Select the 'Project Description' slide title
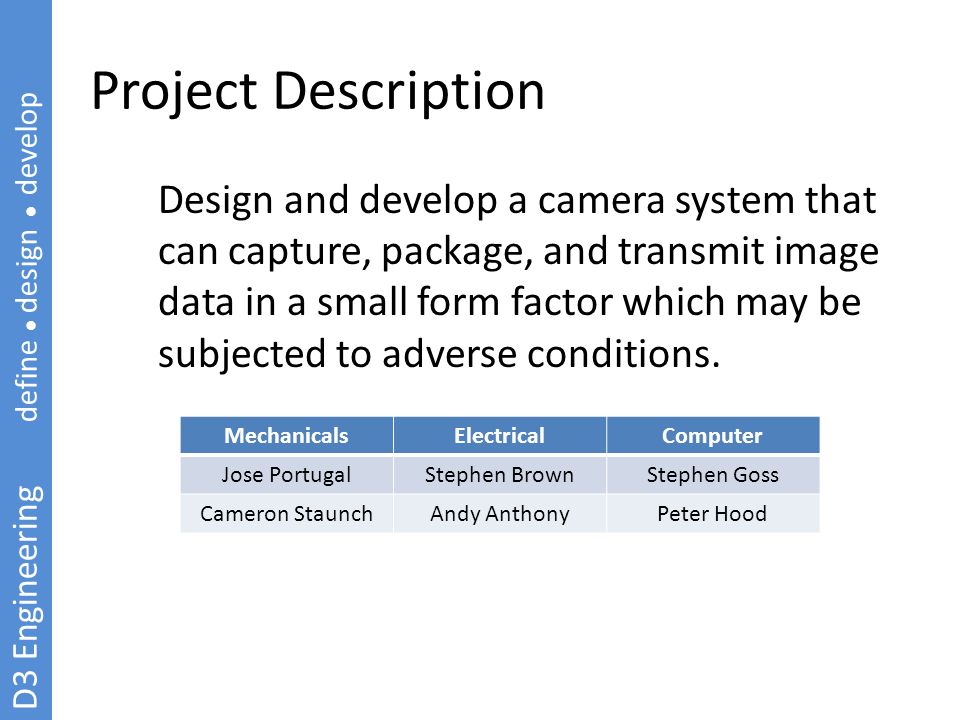The image size is (960, 720). pyautogui.click(x=318, y=92)
